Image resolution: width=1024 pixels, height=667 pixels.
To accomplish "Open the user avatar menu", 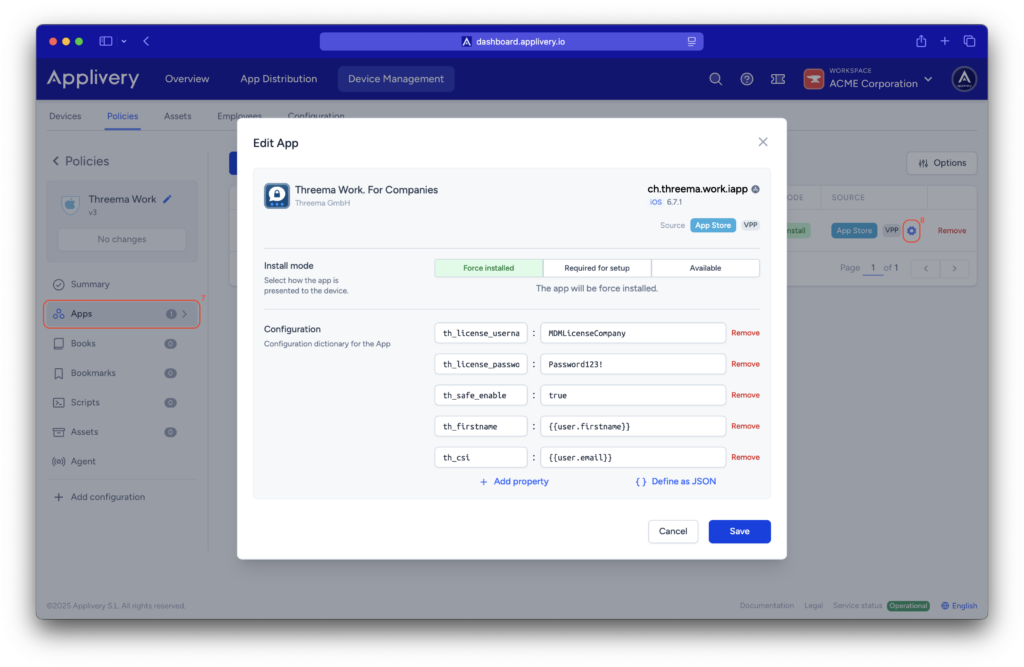I will (964, 79).
